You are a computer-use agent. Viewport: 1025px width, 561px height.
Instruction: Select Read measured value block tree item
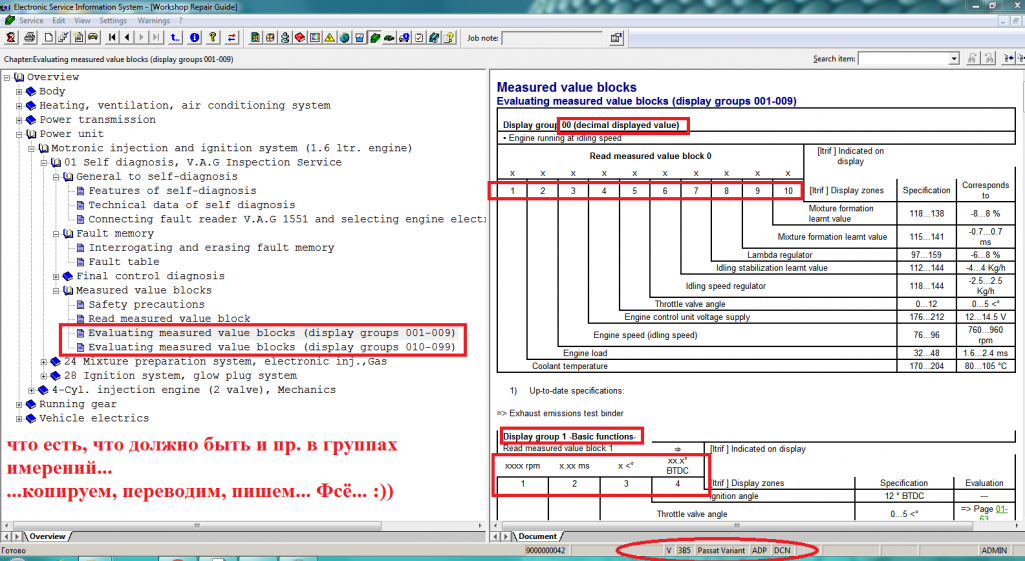click(169, 319)
